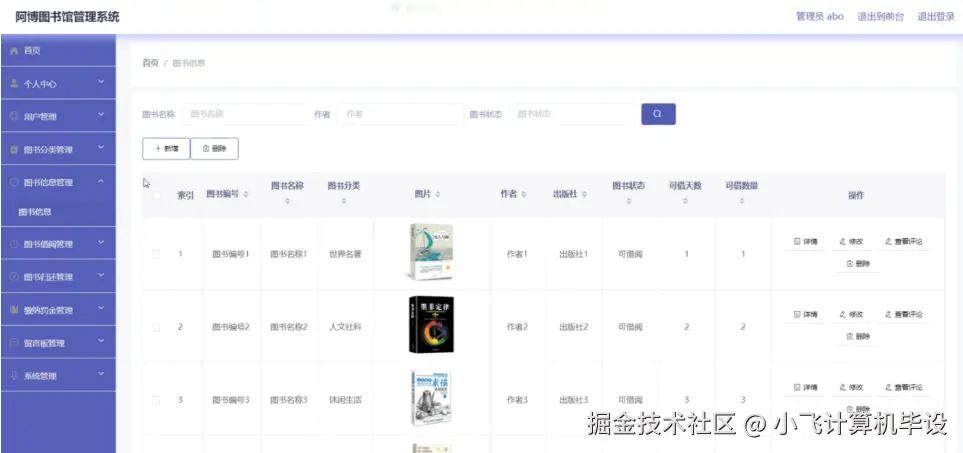This screenshot has height=453, width=963.
Task: Click 删除 in the 图书名称2 row
Action: coord(858,337)
